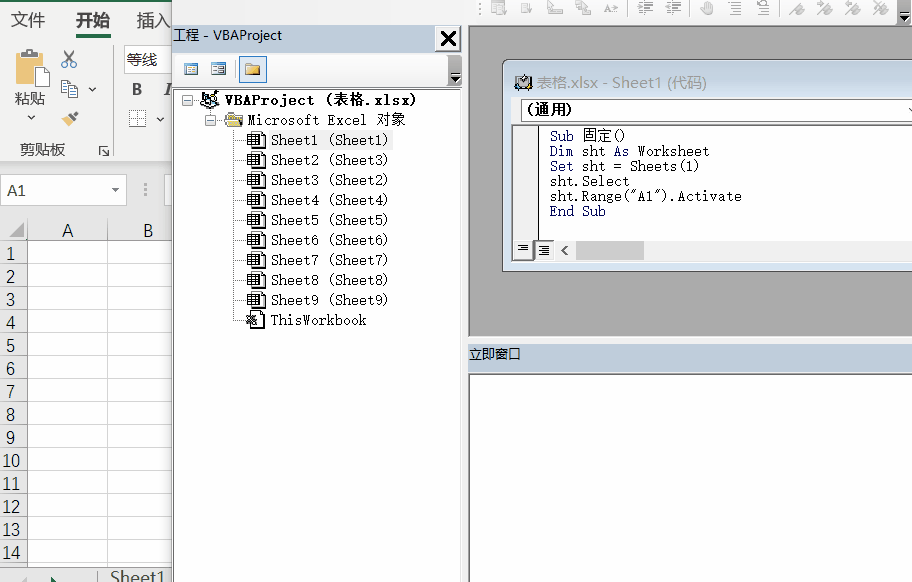Open the Copy options dropdown arrow
The width and height of the screenshot is (912, 582).
click(92, 90)
